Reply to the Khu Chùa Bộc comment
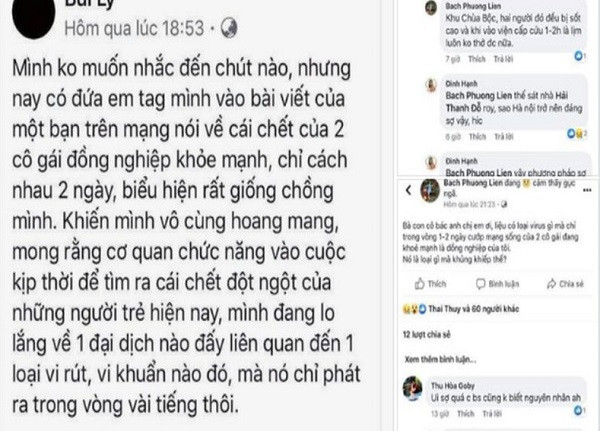 503,59
